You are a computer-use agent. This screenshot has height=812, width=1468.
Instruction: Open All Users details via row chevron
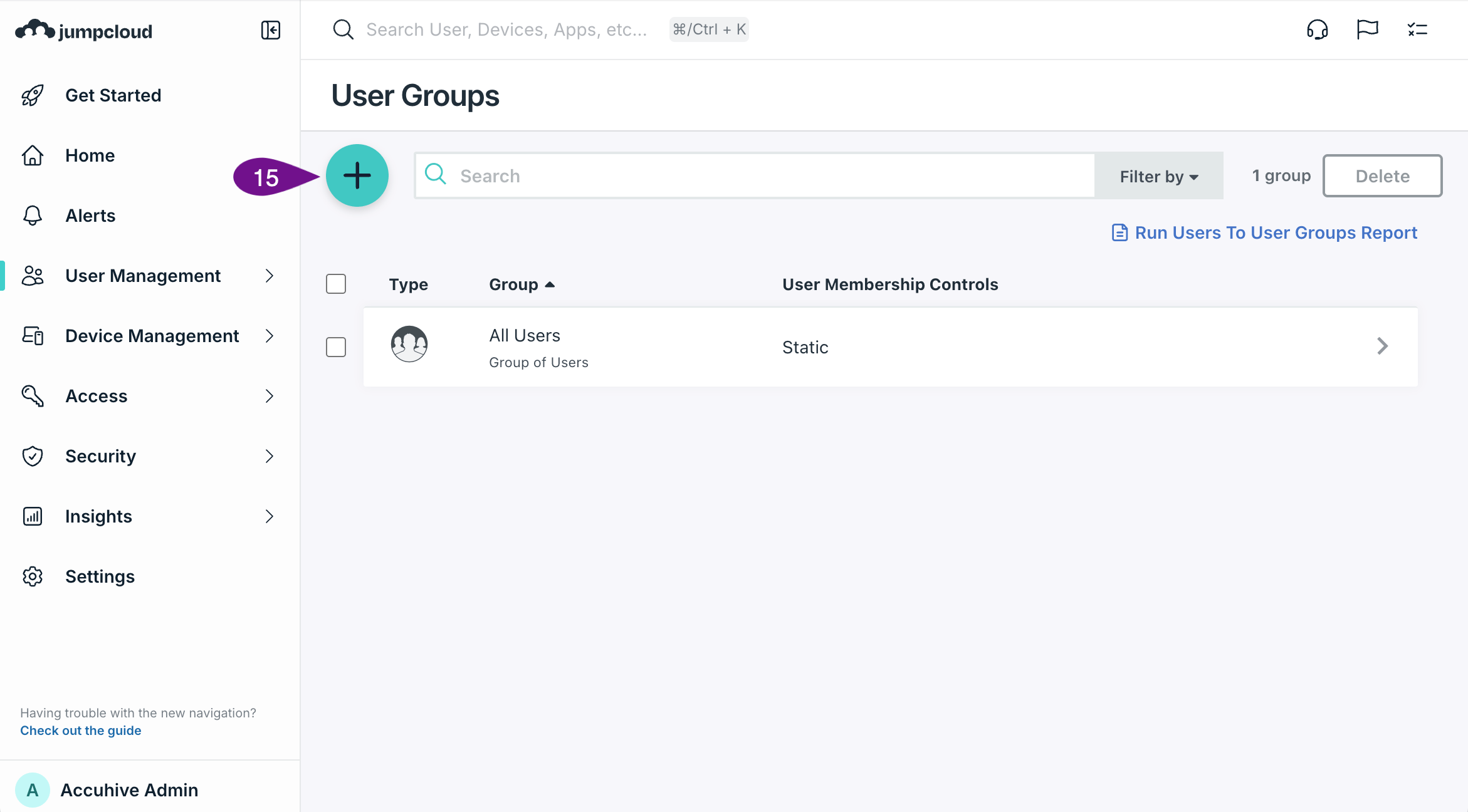(1382, 346)
